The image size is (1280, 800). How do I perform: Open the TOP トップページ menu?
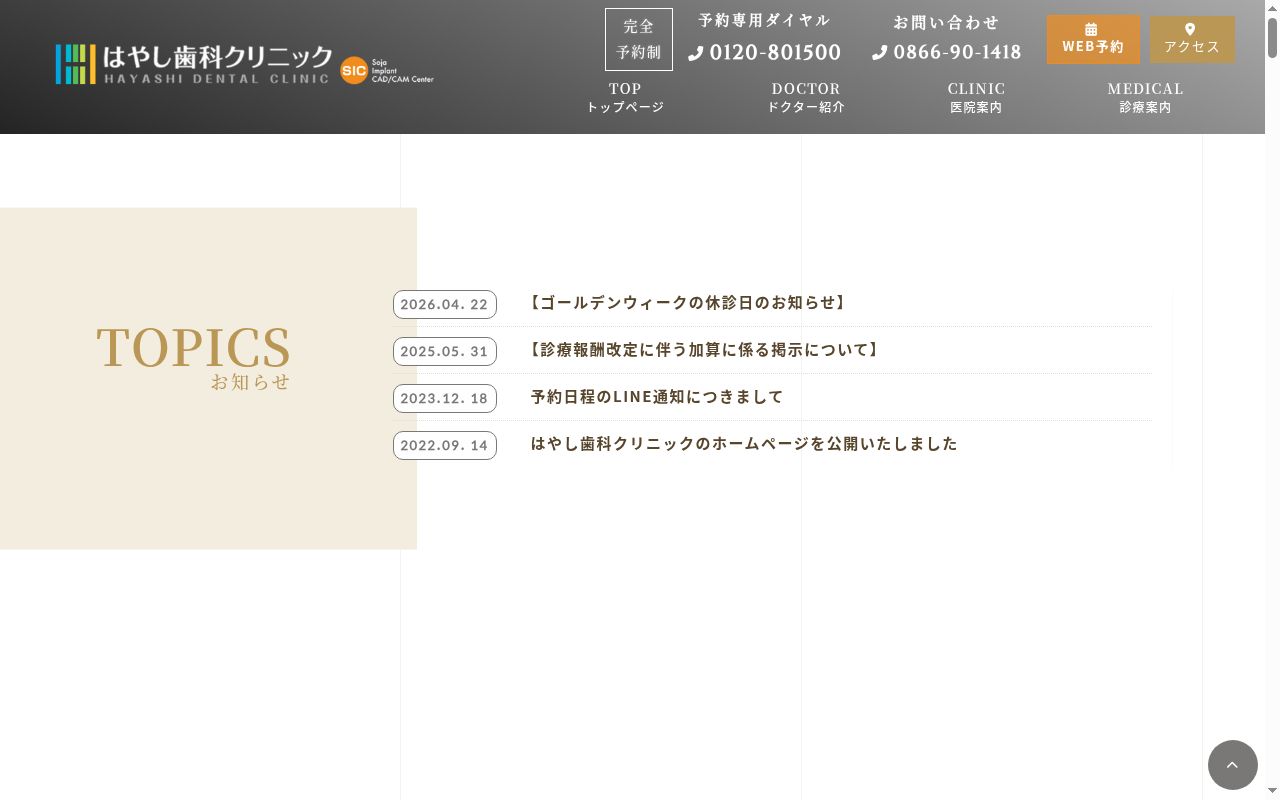tap(625, 97)
